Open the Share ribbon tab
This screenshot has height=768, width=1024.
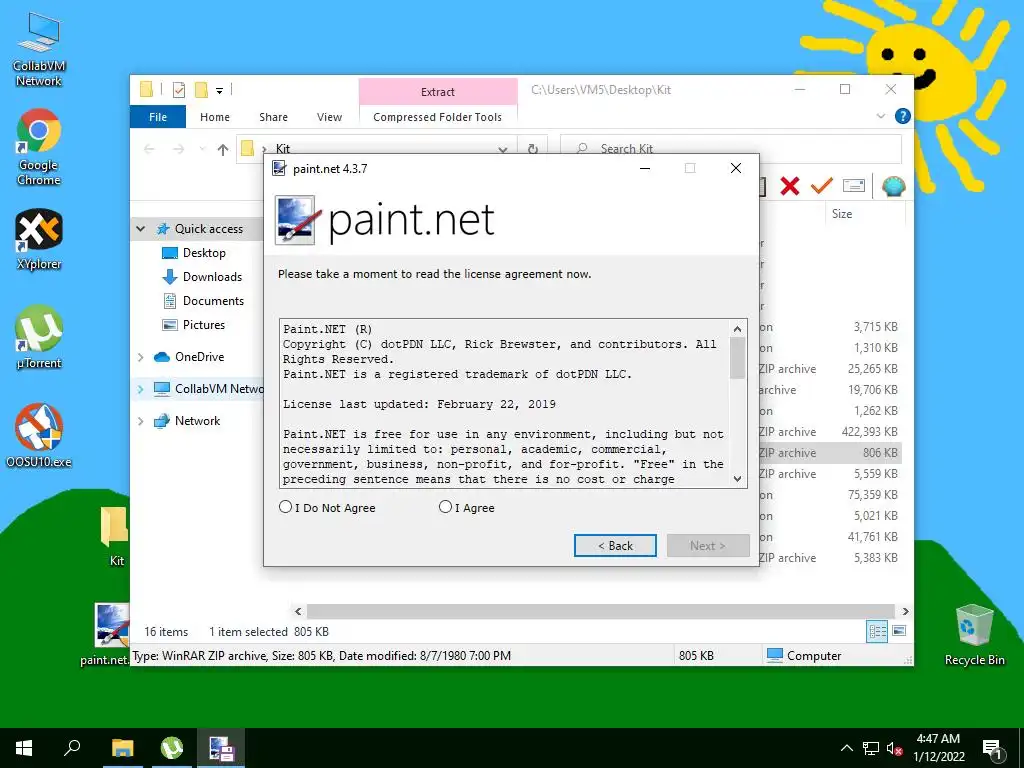click(x=273, y=117)
